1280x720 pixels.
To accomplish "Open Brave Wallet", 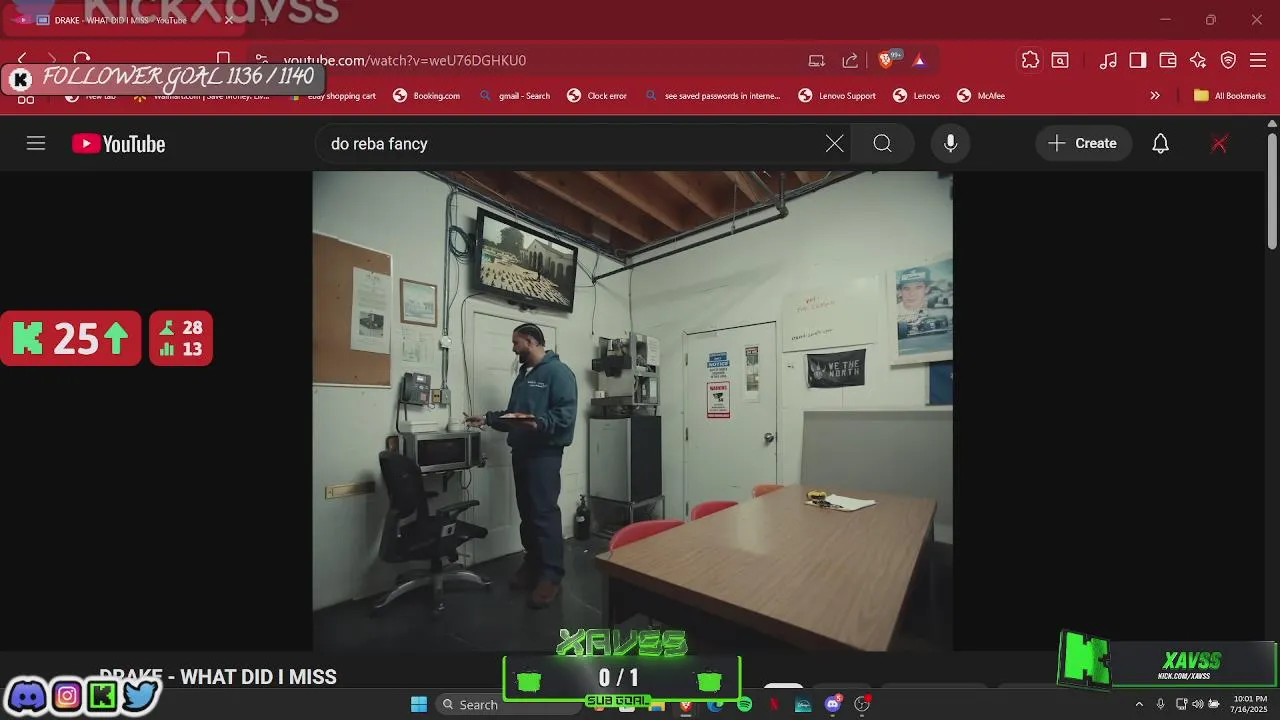I will pyautogui.click(x=1168, y=61).
